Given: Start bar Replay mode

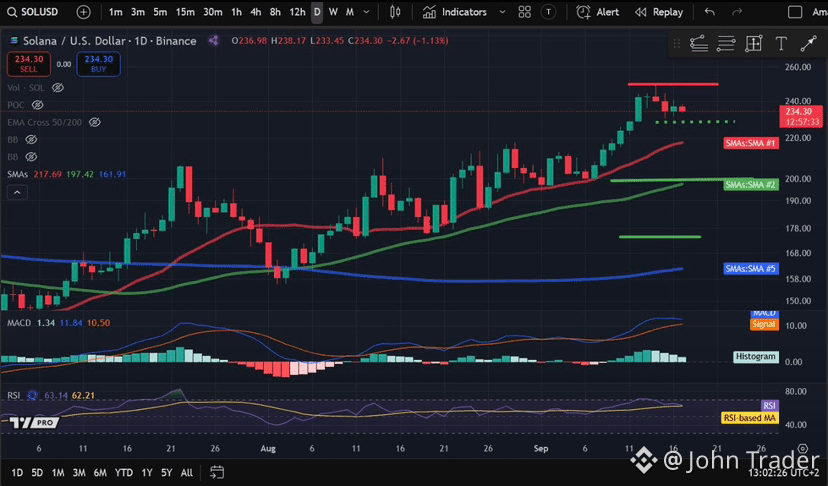Looking at the screenshot, I should point(659,12).
